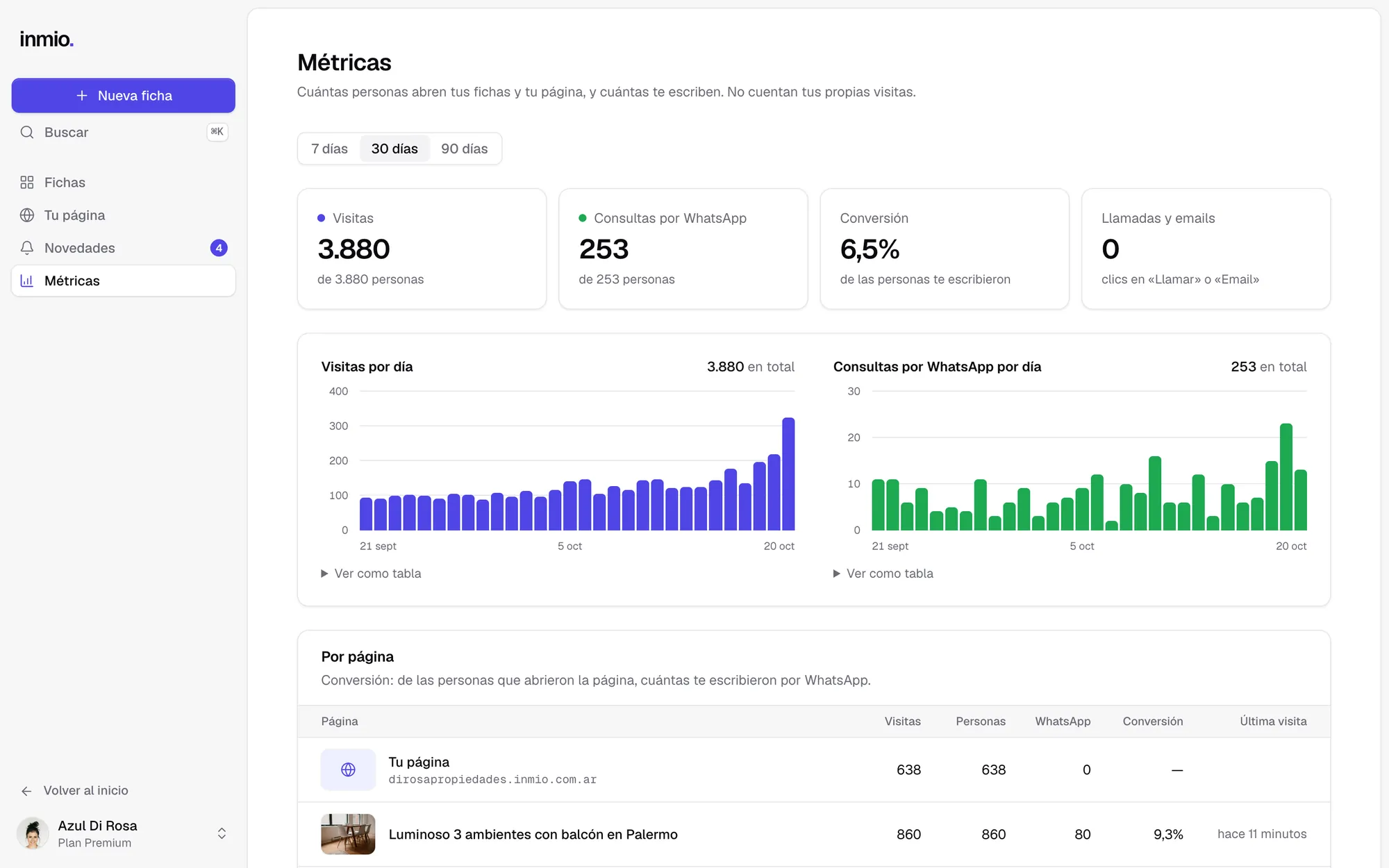Click Azul Di Rosa's avatar photo
The height and width of the screenshot is (868, 1389).
pyautogui.click(x=33, y=833)
